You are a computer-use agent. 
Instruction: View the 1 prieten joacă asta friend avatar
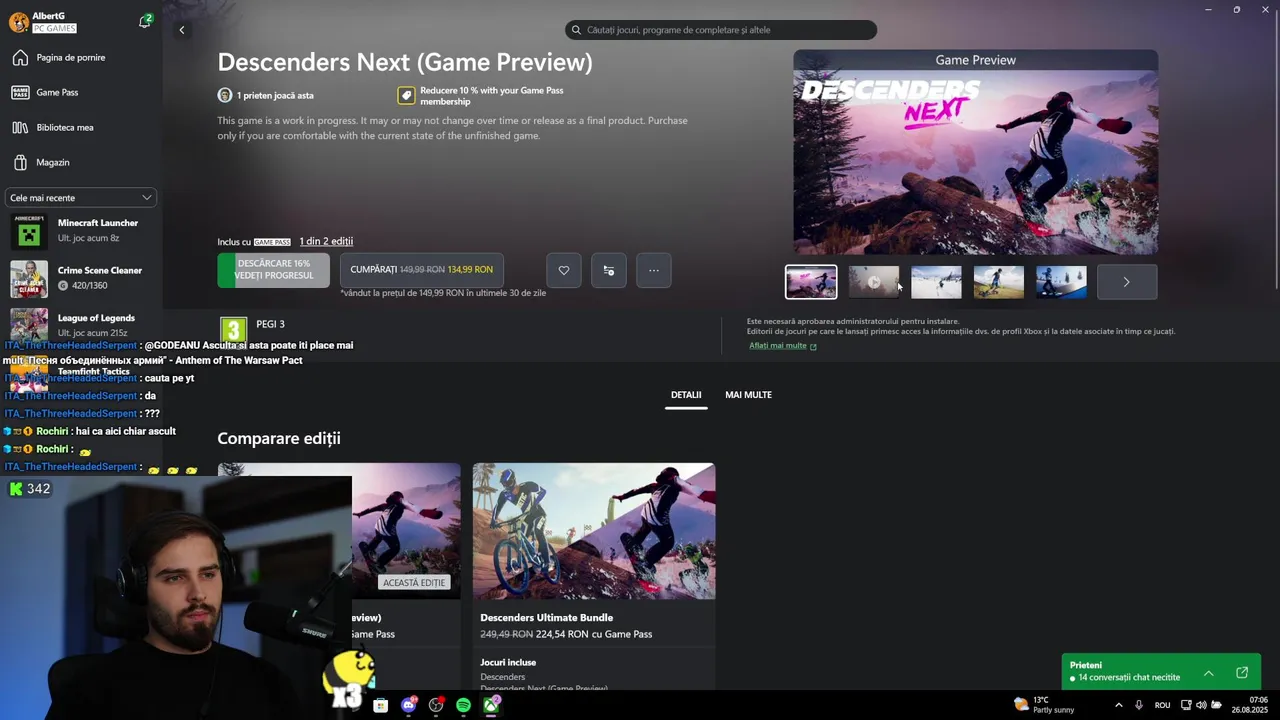(225, 95)
